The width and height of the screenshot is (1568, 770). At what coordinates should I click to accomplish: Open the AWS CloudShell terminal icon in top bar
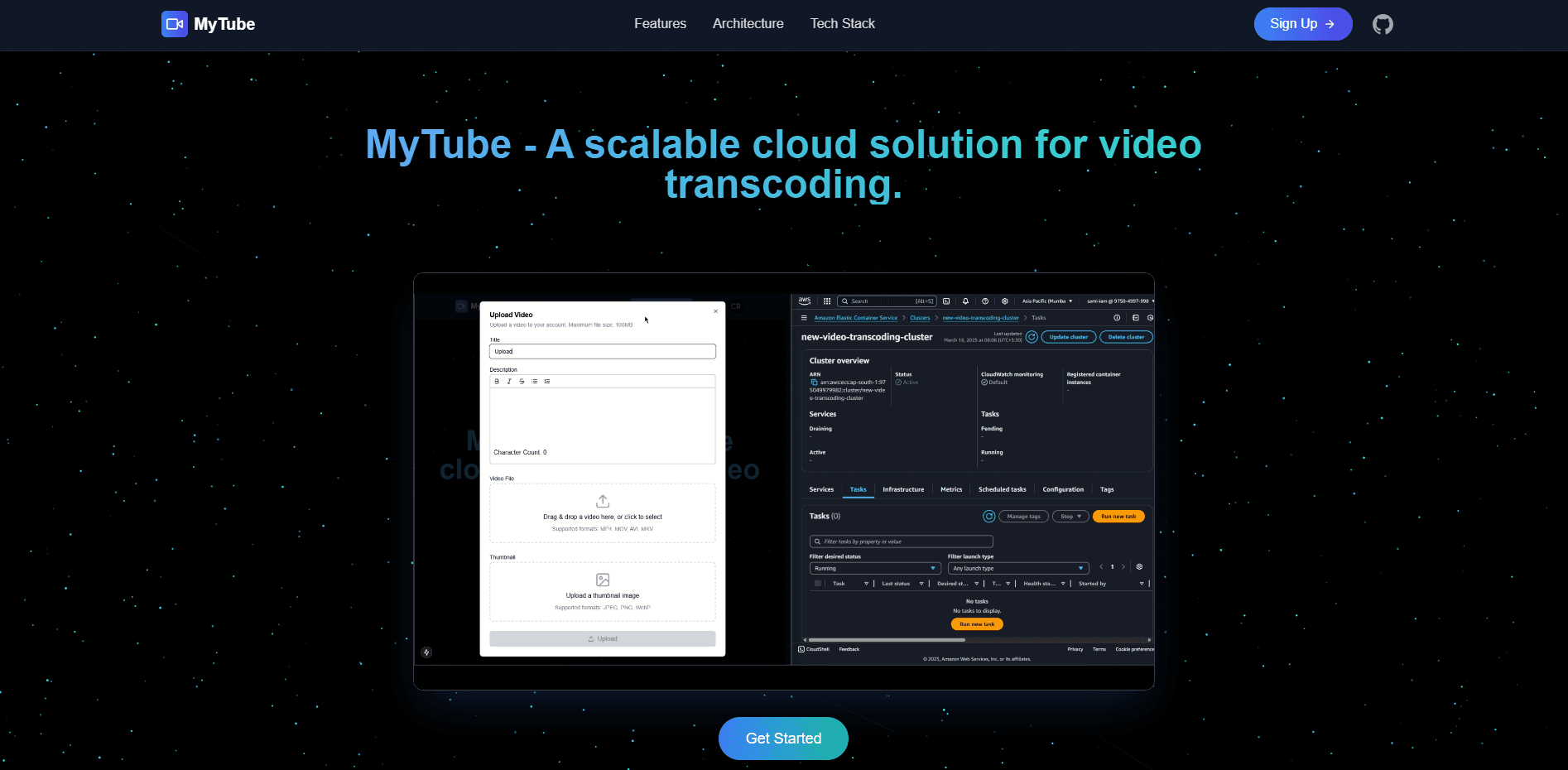click(x=946, y=301)
